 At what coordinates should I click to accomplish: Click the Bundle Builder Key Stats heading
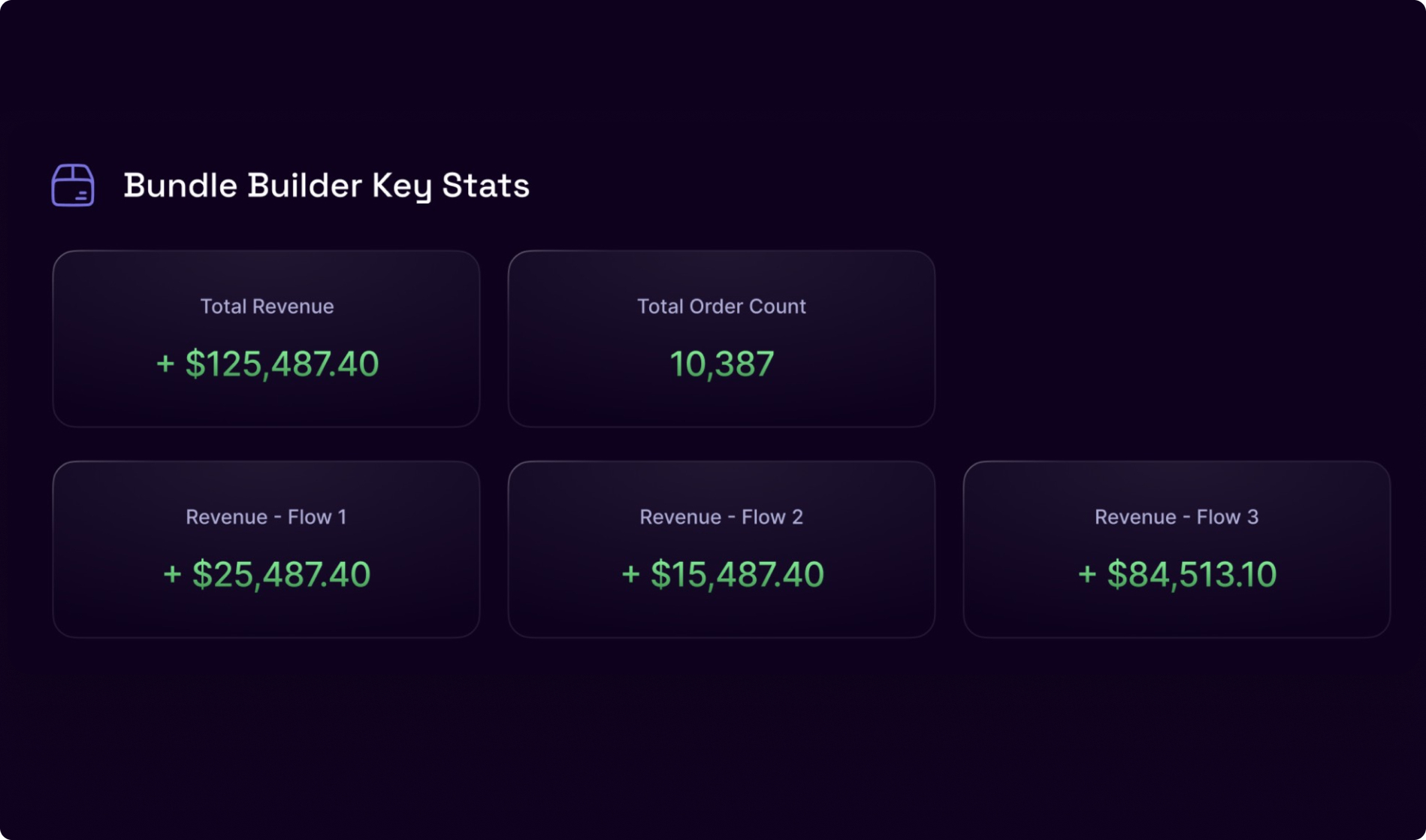(326, 186)
